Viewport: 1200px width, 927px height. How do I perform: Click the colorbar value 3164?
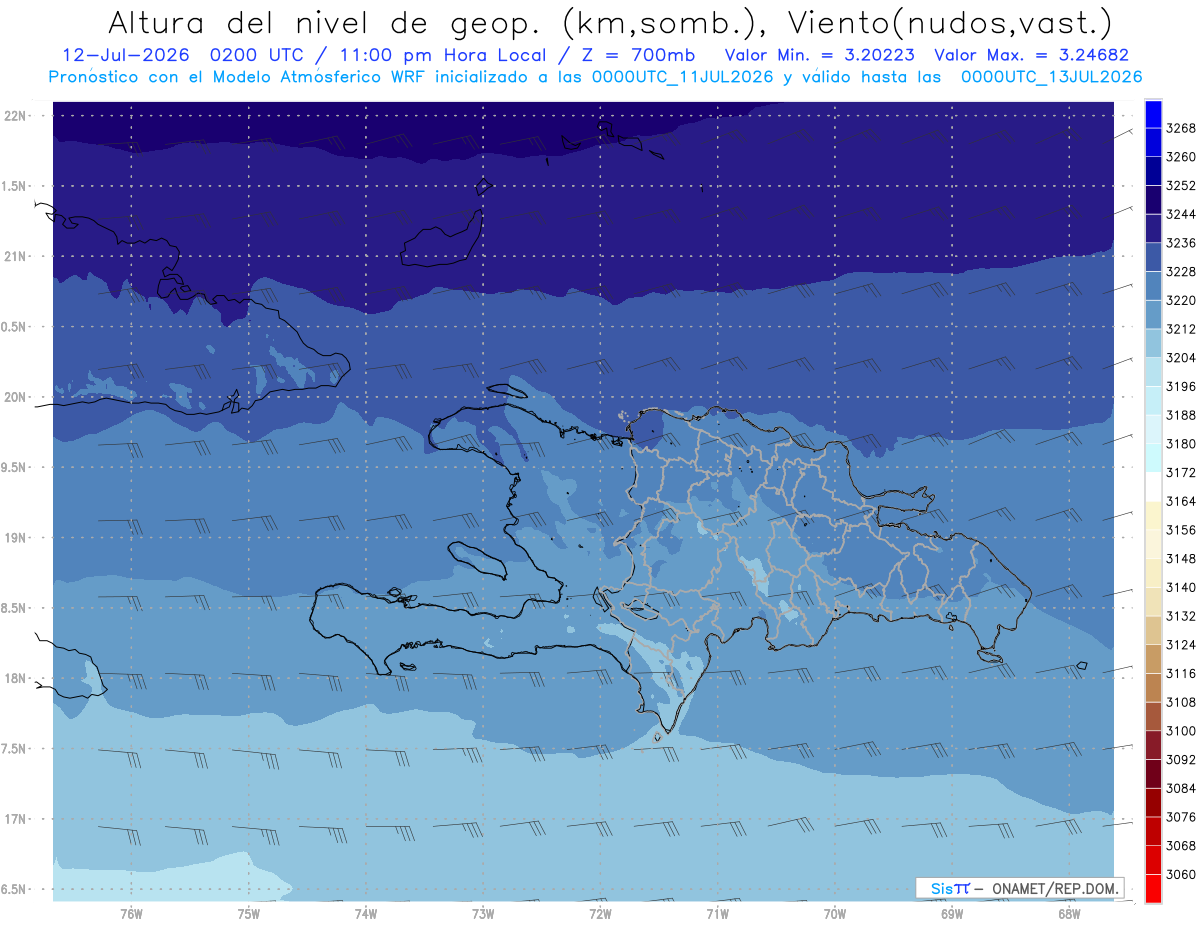1181,501
